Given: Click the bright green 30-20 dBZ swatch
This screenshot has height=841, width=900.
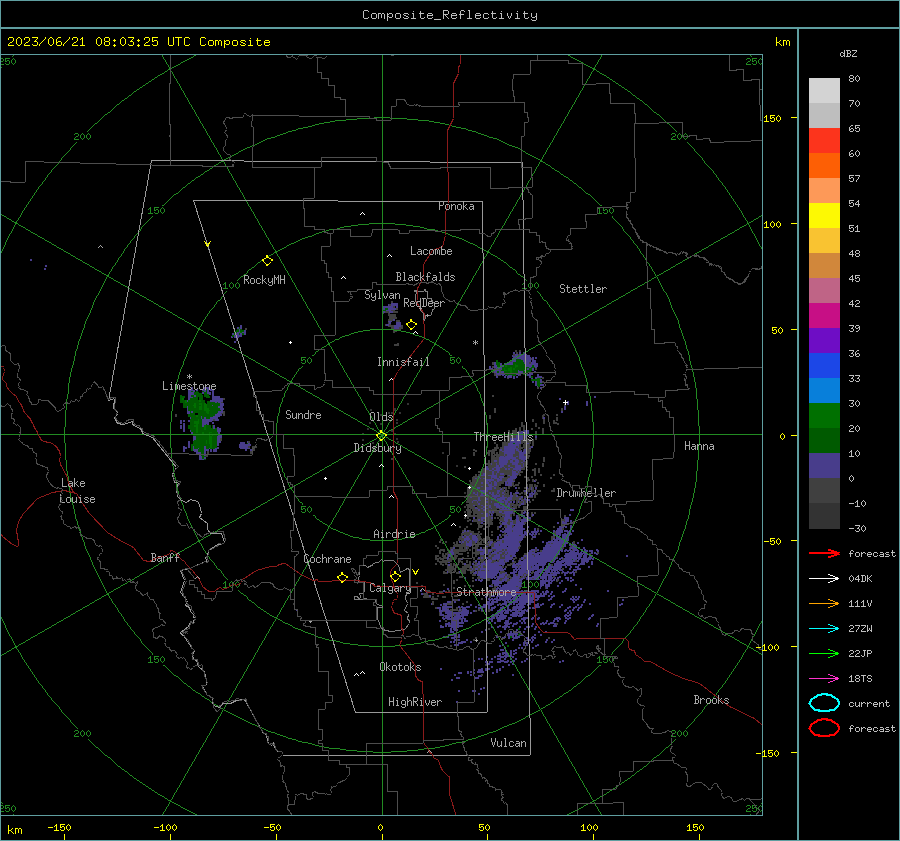Looking at the screenshot, I should [x=824, y=416].
